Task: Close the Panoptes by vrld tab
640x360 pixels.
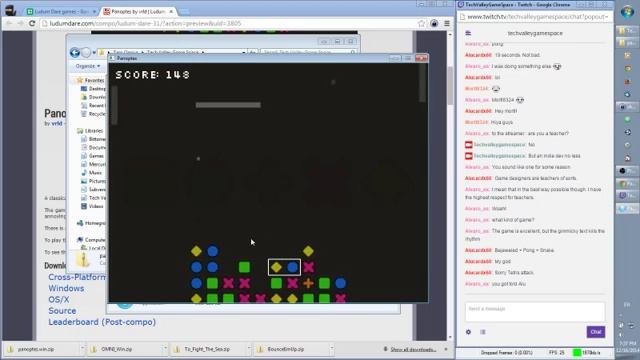Action: click(x=171, y=11)
